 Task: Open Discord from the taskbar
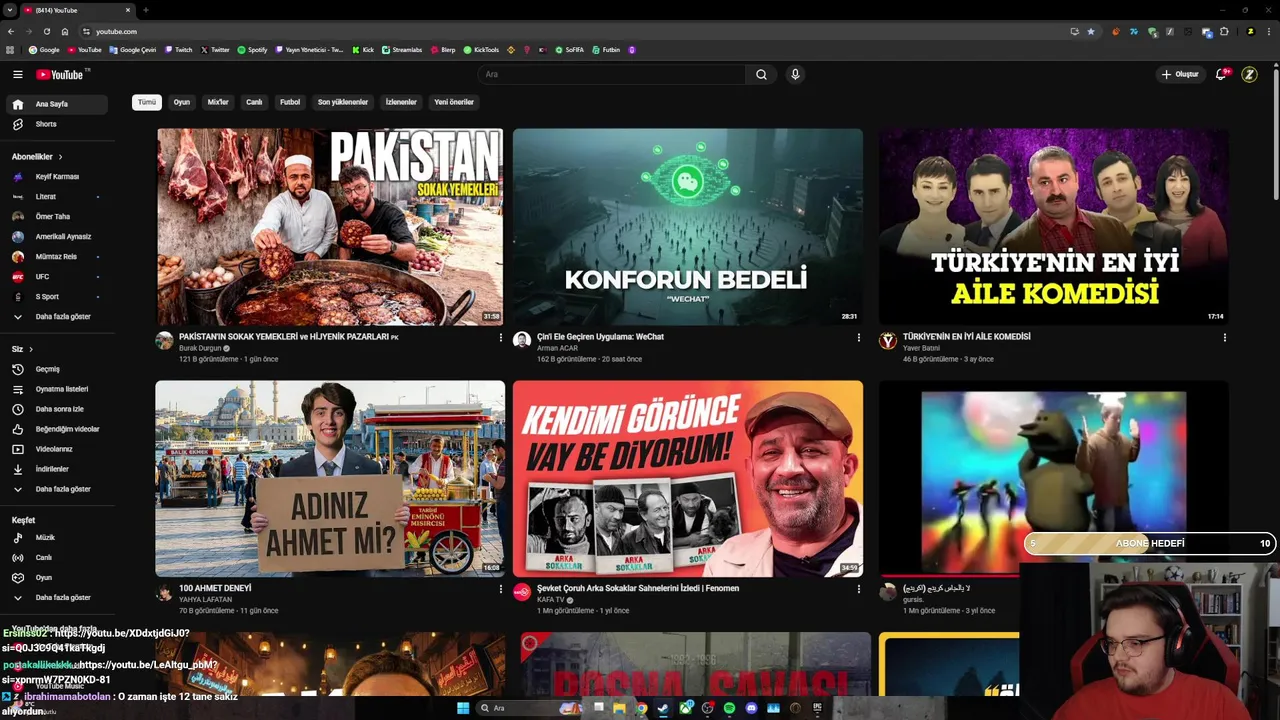[751, 708]
